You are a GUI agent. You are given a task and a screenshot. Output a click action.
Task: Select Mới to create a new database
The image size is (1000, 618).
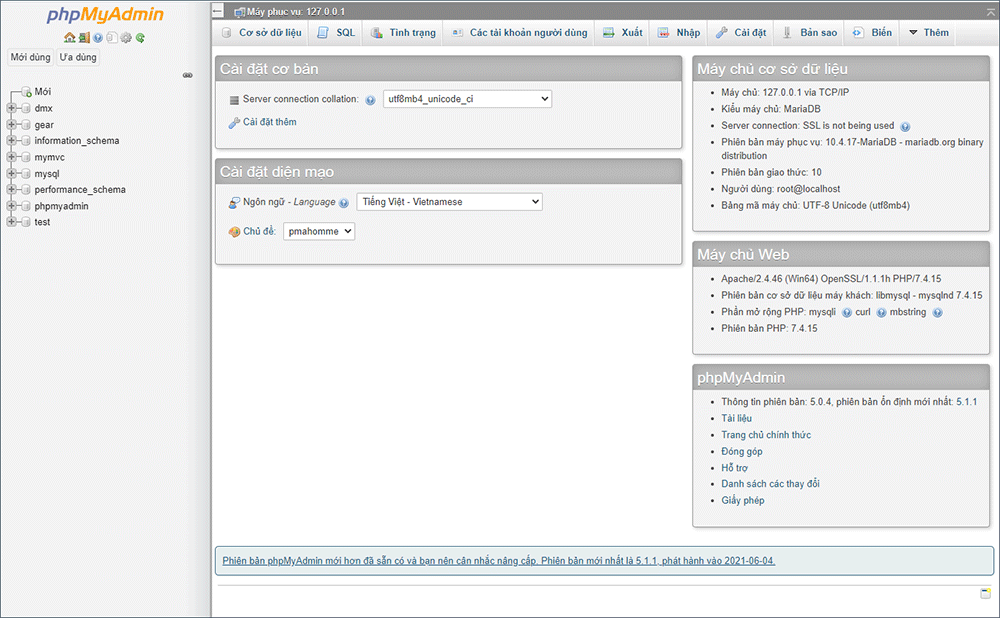point(43,92)
